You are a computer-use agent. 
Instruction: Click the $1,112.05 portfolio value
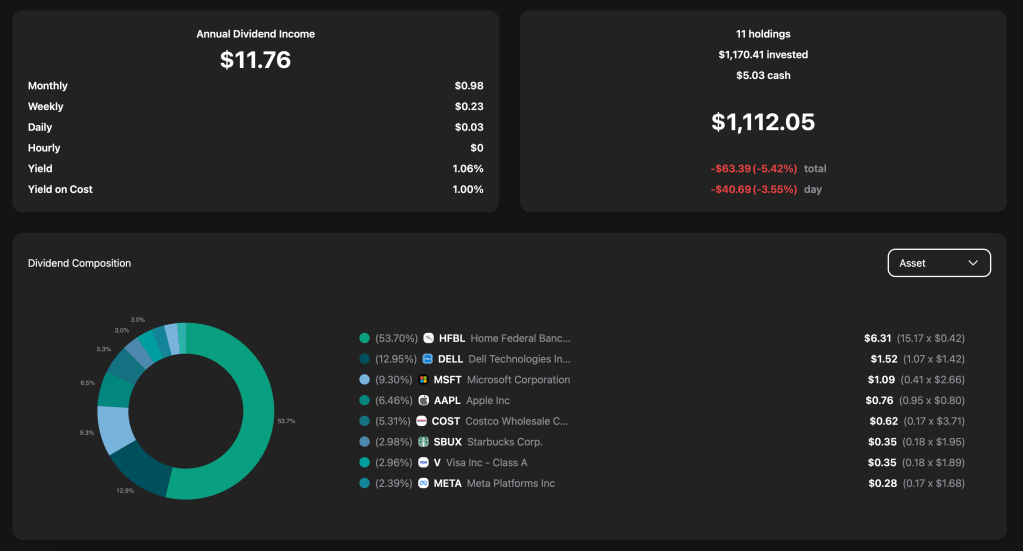[763, 122]
